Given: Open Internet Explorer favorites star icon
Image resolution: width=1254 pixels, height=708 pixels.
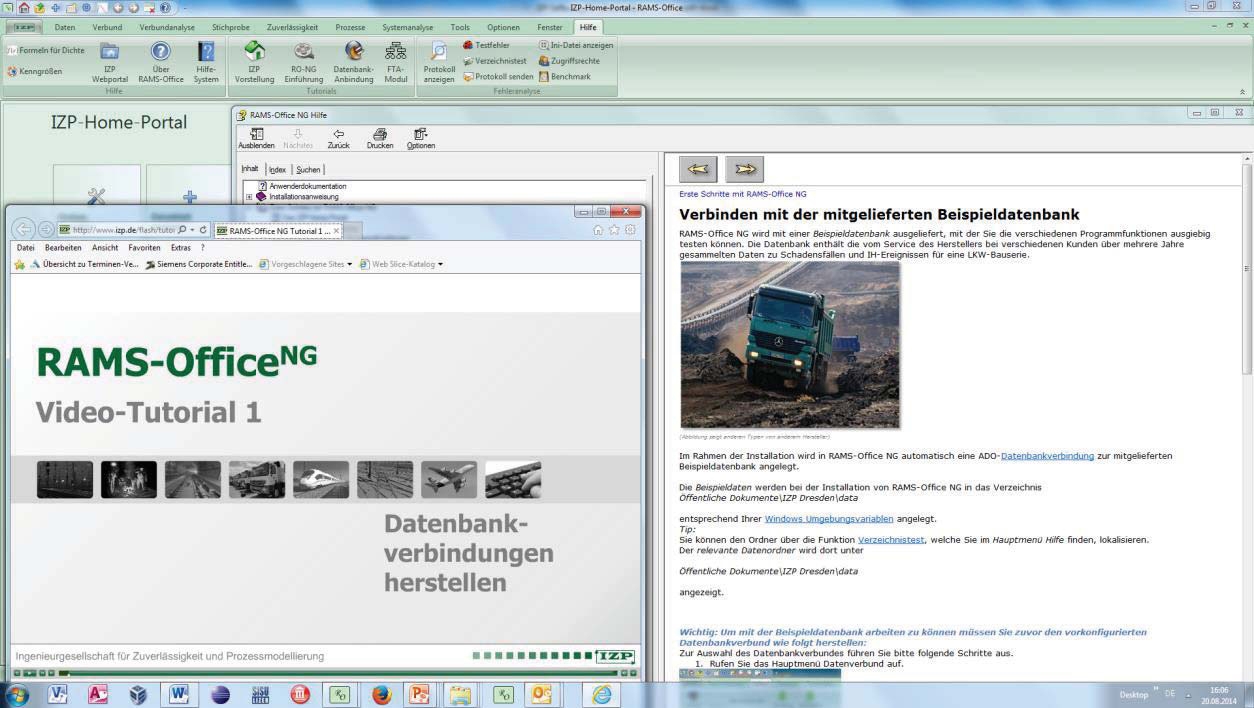Looking at the screenshot, I should 614,230.
